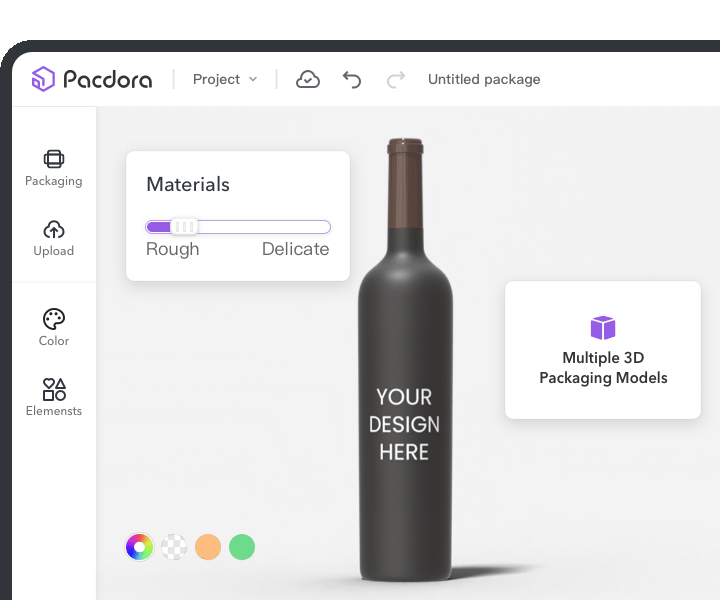
Task: Choose the green color swatch
Action: 242,547
